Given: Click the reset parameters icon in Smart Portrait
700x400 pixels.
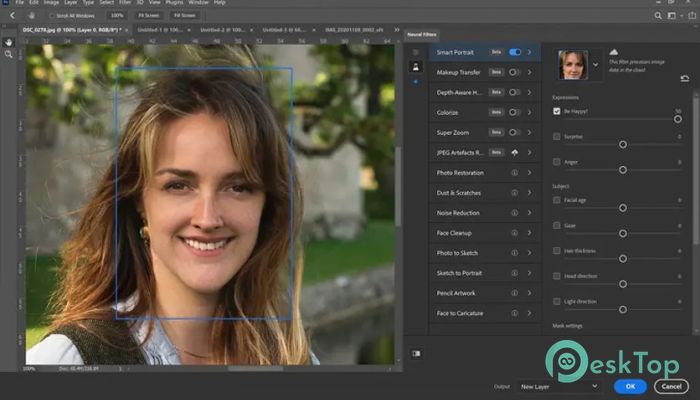Looking at the screenshot, I should 684,79.
